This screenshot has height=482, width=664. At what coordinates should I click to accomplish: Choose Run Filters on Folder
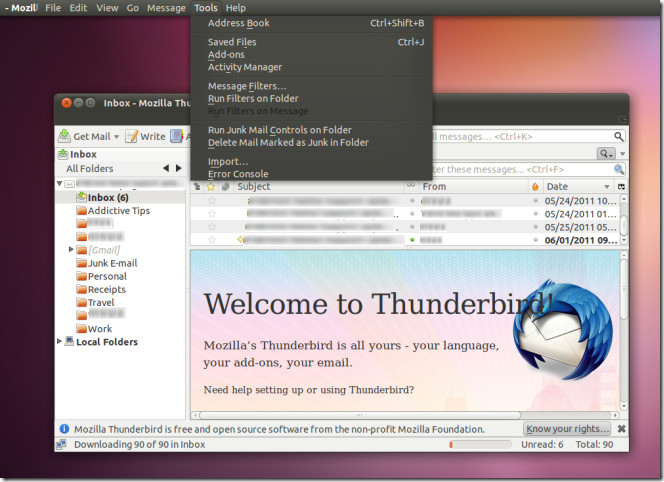tap(312, 98)
